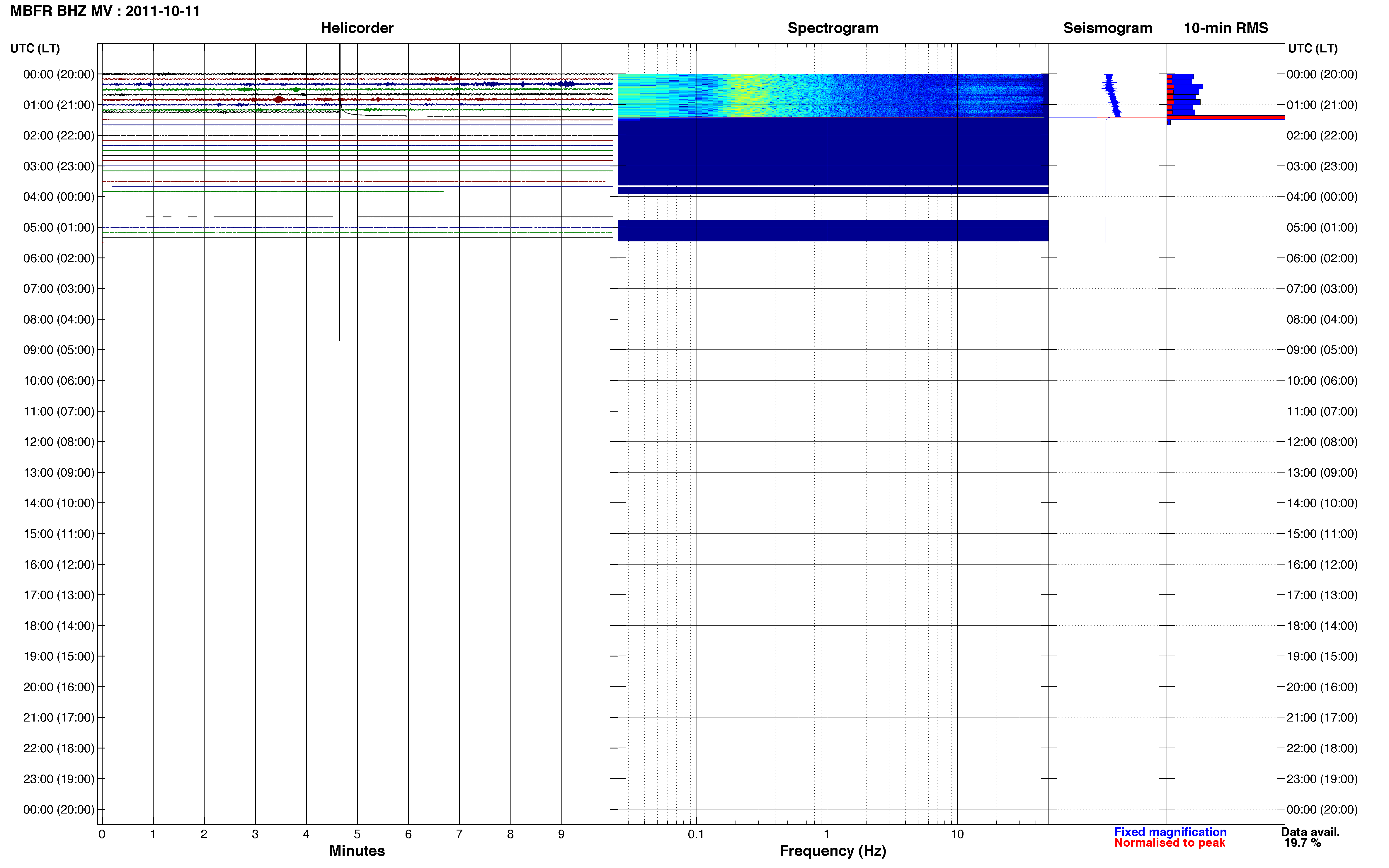Select the Helicorder panel heading

click(x=357, y=28)
